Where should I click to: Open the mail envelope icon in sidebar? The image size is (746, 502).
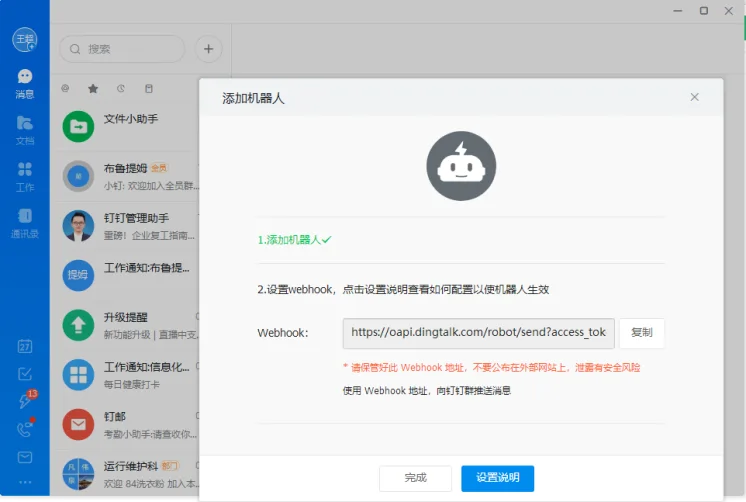25,457
